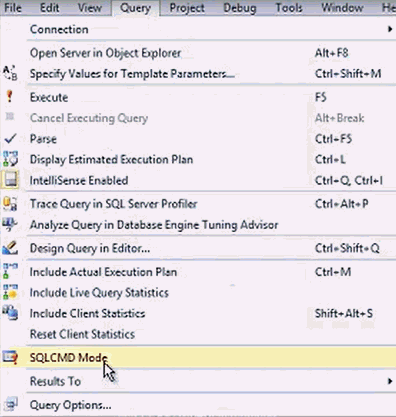Toggle the IntelliSense Enabled icon
396x417 pixels.
click(x=10, y=180)
